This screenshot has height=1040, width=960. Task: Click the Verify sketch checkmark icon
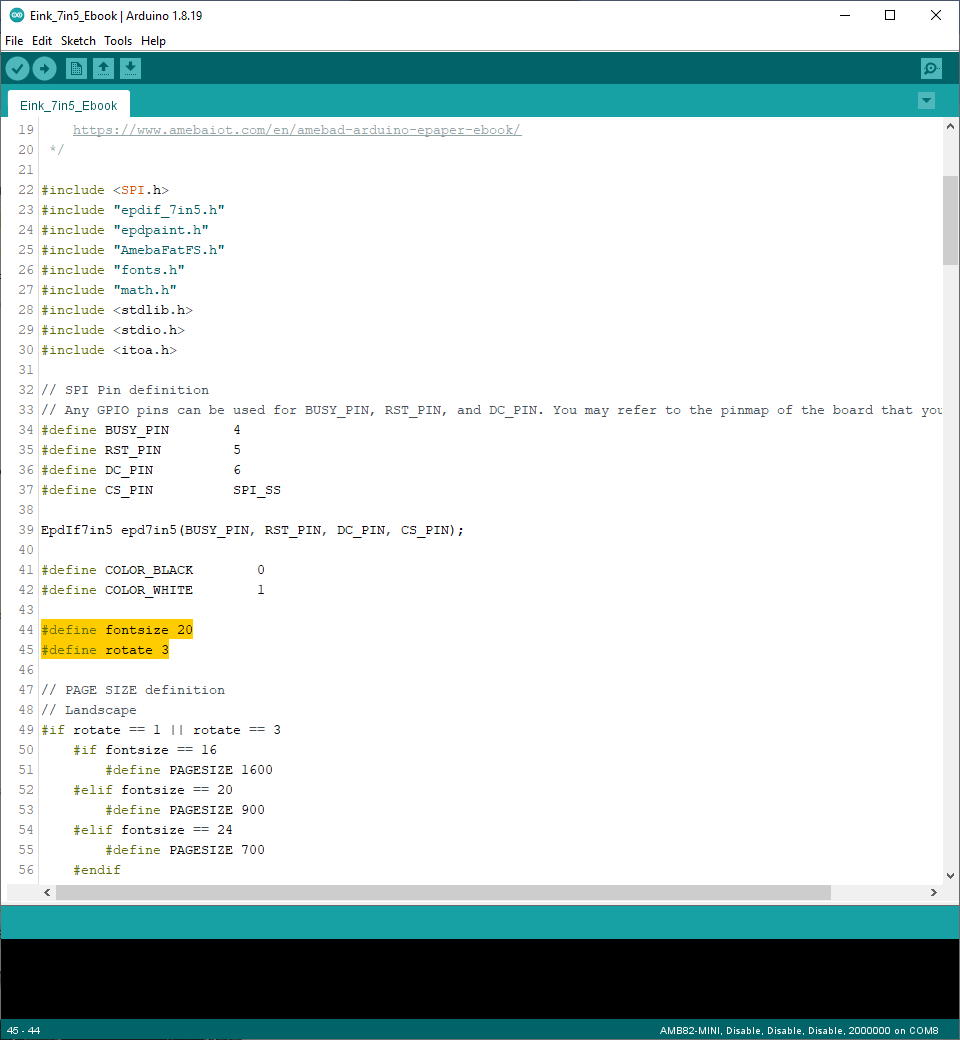pyautogui.click(x=18, y=68)
